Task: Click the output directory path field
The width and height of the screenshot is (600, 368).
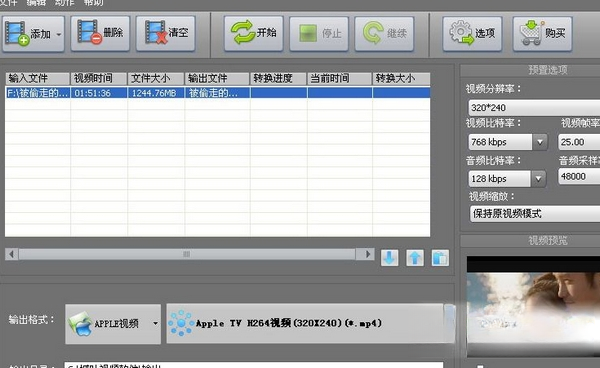Action: (254, 365)
